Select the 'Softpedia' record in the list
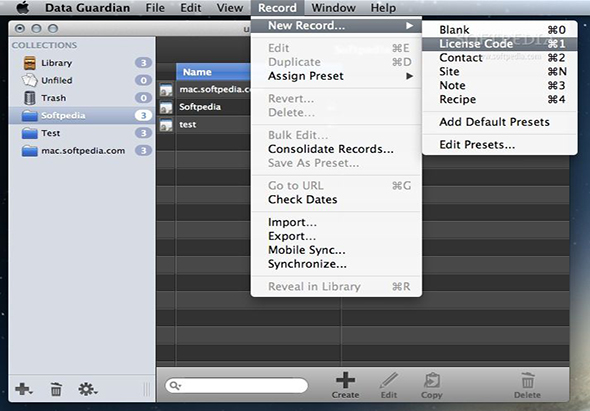The width and height of the screenshot is (590, 411). point(204,107)
